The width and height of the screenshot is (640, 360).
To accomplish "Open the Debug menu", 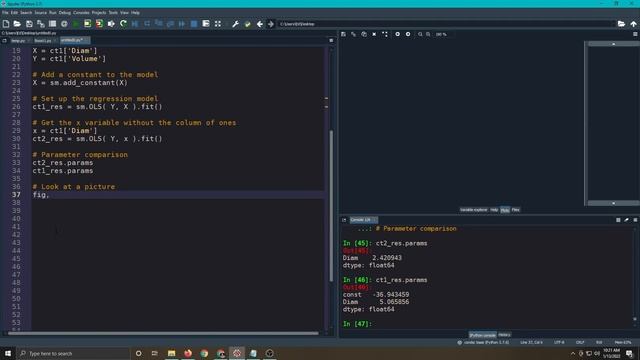I will pyautogui.click(x=64, y=13).
